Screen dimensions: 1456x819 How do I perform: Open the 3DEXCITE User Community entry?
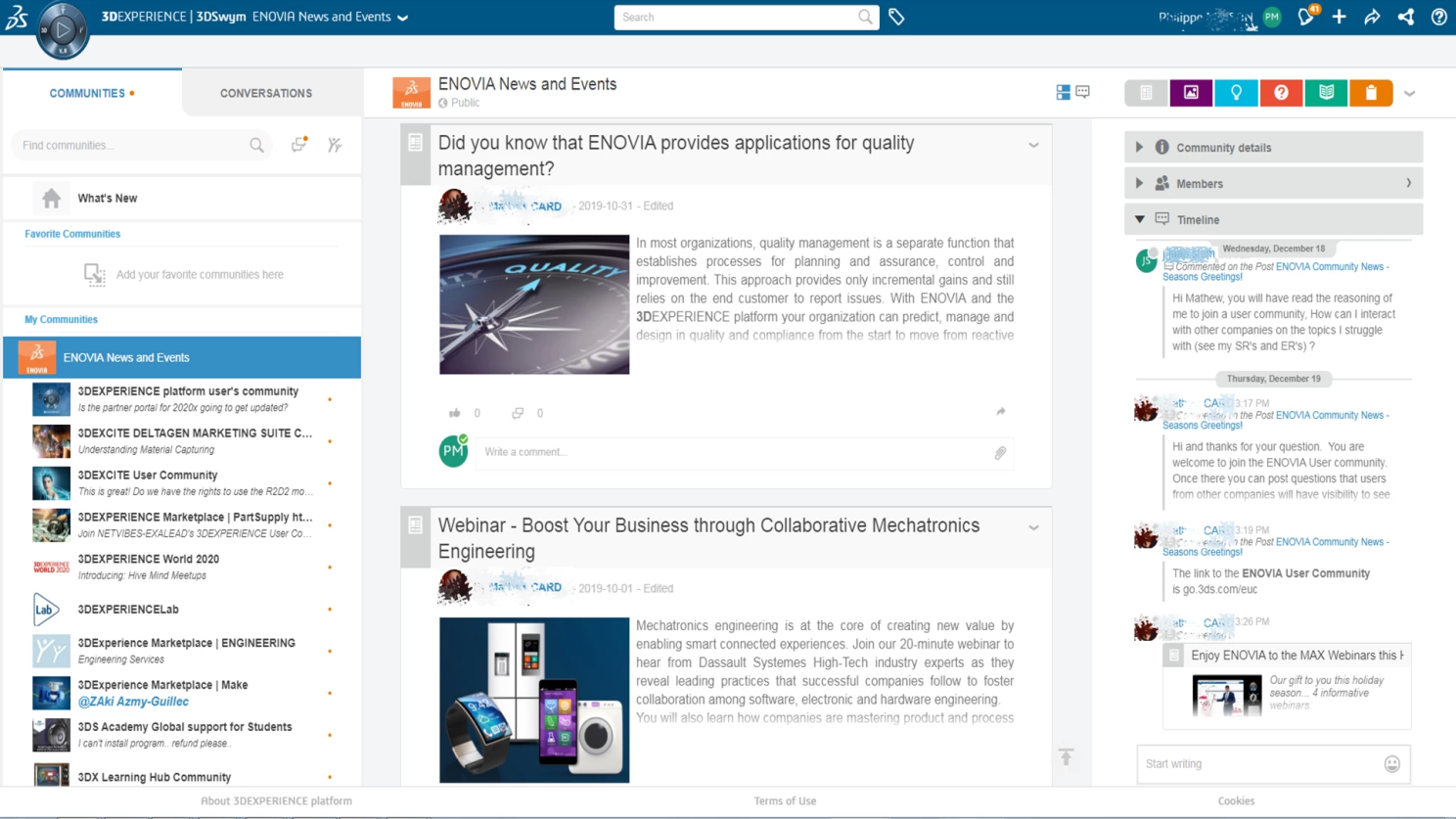148,476
